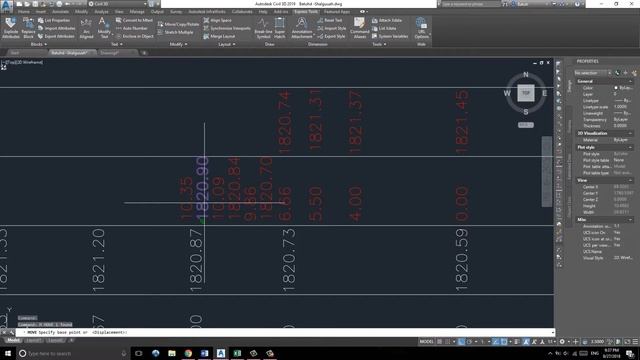This screenshot has width=640, height=360.
Task: Select the Break-line Symbol tool
Action: tap(263, 28)
